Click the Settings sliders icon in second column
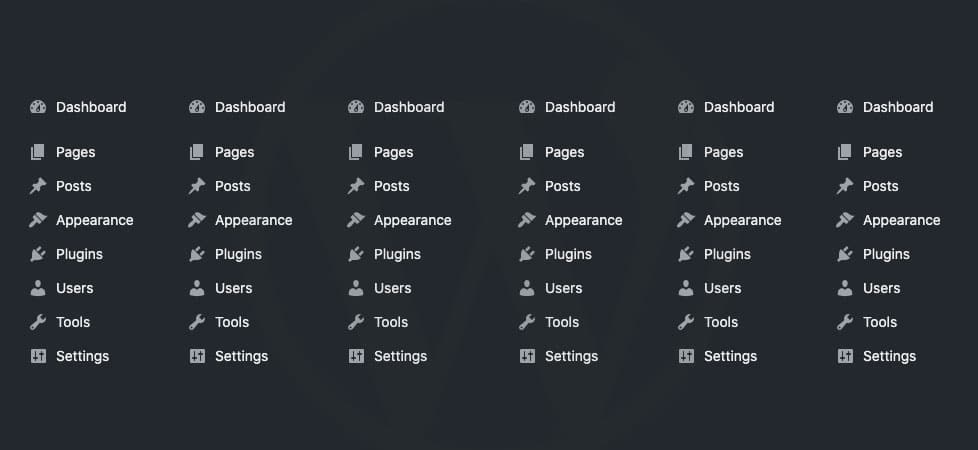Viewport: 978px width, 450px height. click(197, 356)
